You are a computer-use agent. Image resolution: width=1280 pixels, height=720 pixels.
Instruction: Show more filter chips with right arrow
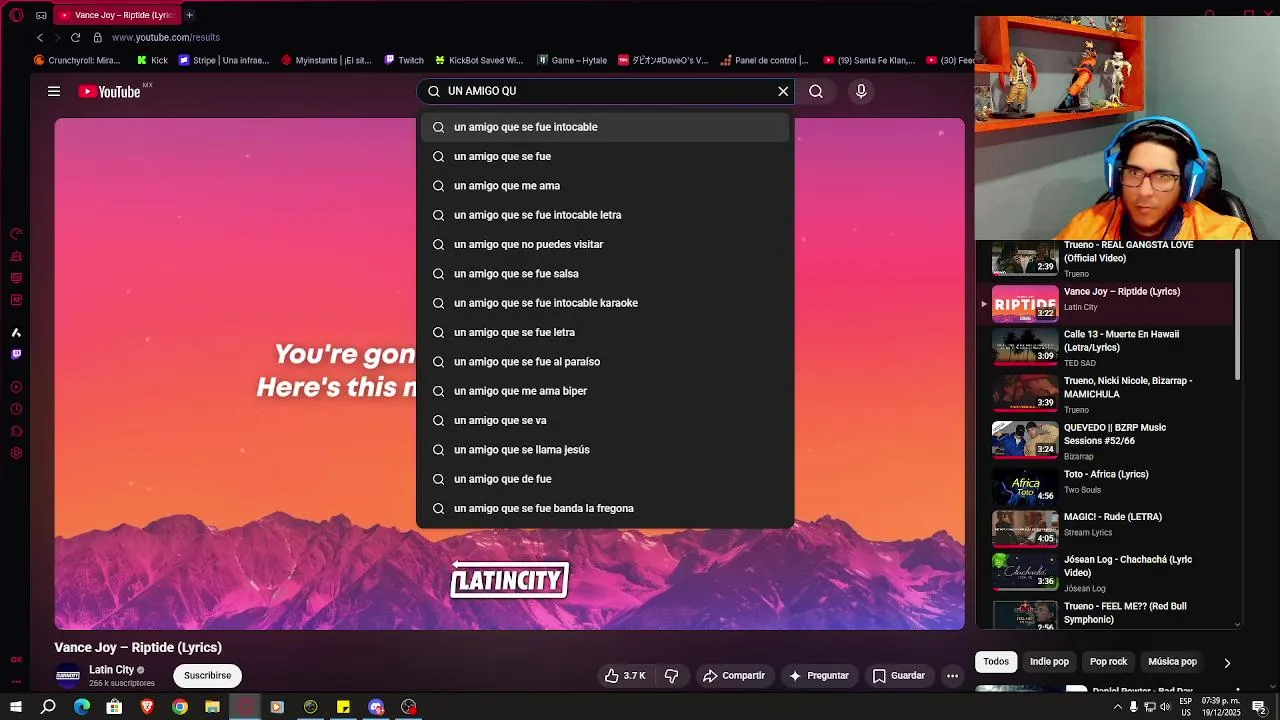point(1227,662)
